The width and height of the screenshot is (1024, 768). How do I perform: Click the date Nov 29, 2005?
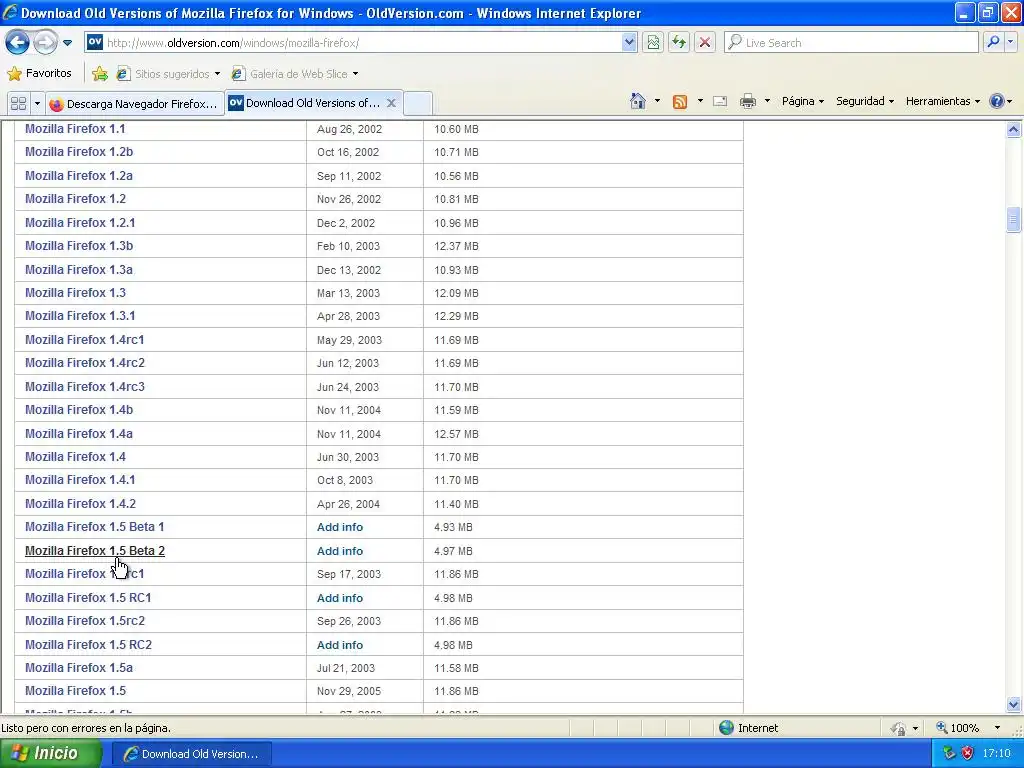tap(349, 691)
